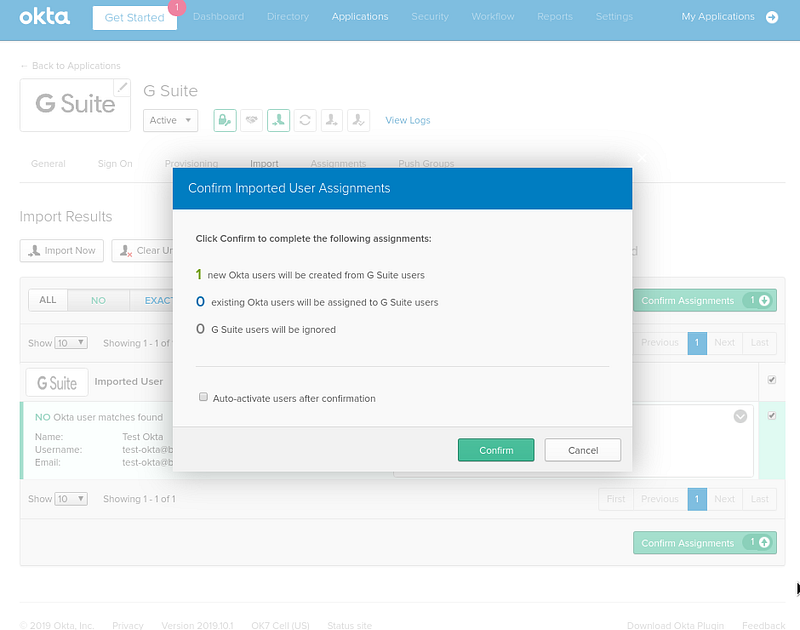Viewport: 800px width, 630px height.
Task: Click Last in top pagination
Action: point(760,343)
